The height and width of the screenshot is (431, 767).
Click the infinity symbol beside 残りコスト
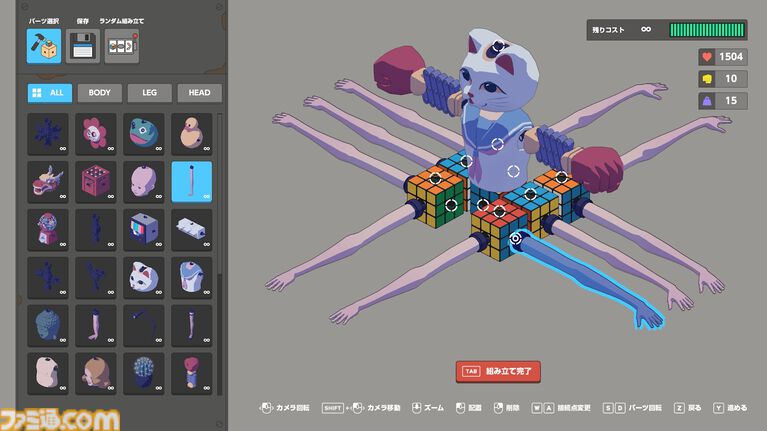tap(646, 29)
